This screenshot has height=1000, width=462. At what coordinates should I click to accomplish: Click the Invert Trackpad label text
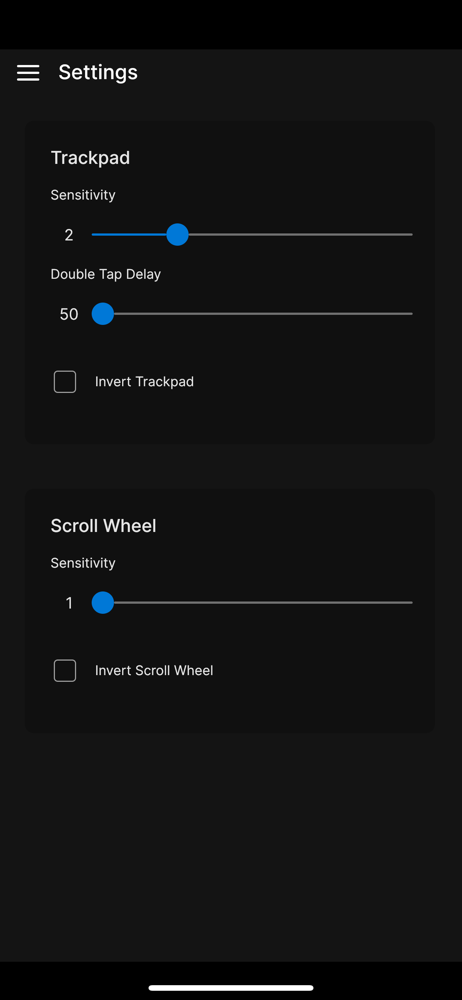pyautogui.click(x=144, y=382)
